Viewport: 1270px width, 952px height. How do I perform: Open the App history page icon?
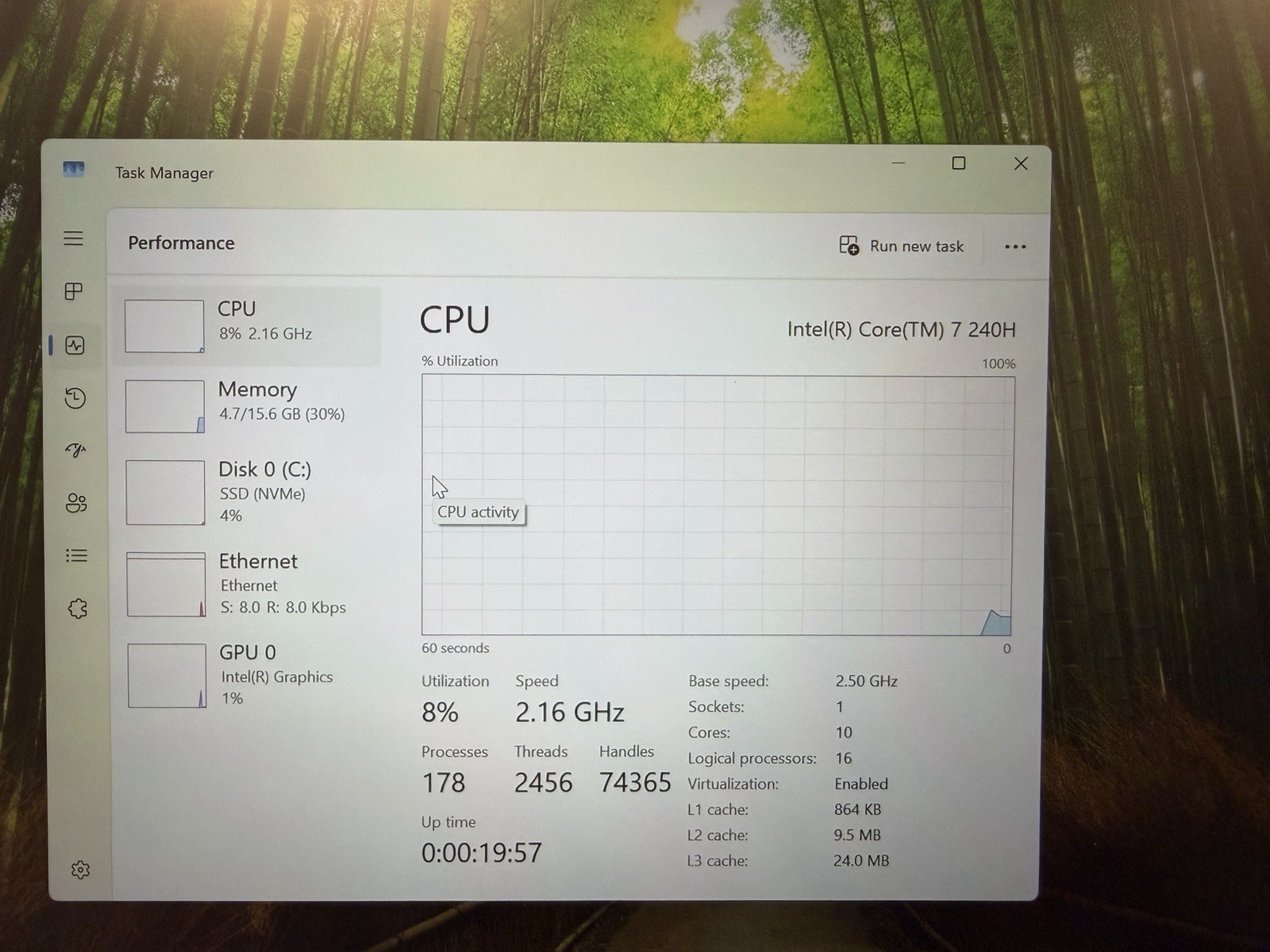point(75,397)
